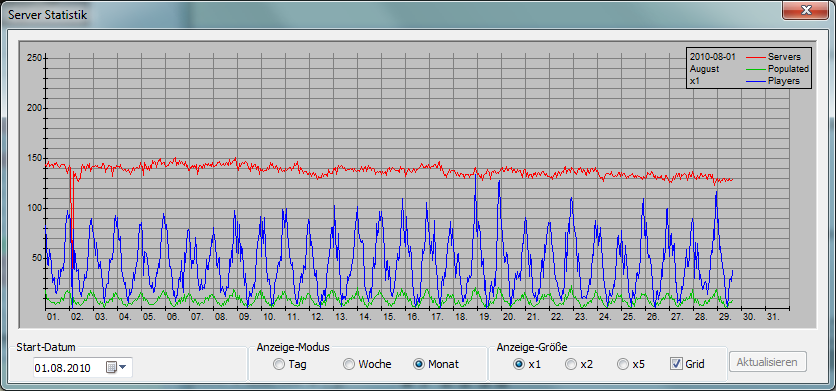
Task: Click the 100 y-axis label
Action: (x=35, y=208)
